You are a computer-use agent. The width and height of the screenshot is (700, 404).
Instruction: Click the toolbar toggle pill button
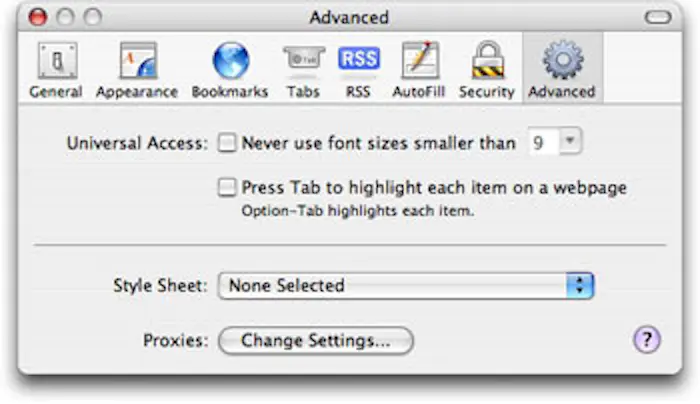tap(659, 17)
